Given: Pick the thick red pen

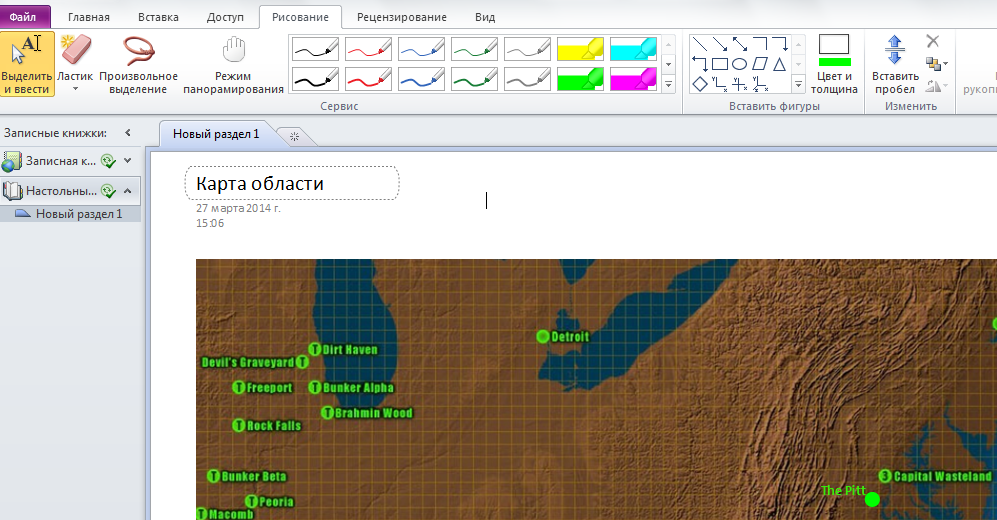Looking at the screenshot, I should 368,79.
